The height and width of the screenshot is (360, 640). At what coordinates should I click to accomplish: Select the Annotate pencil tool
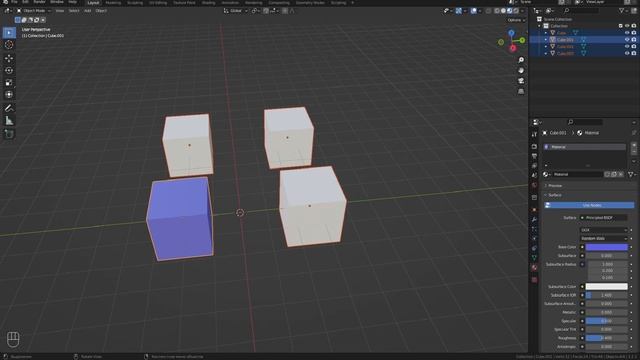point(9,108)
